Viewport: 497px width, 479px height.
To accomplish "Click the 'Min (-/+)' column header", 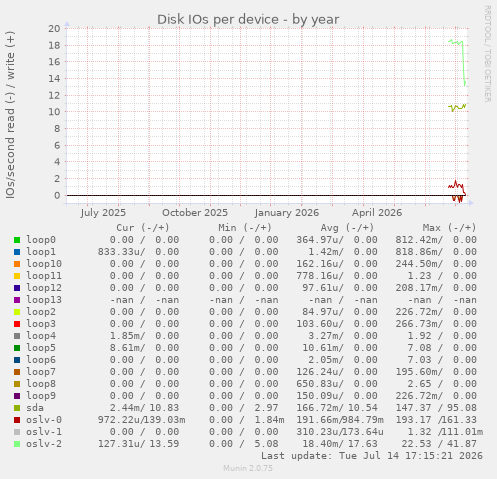I will [245, 228].
